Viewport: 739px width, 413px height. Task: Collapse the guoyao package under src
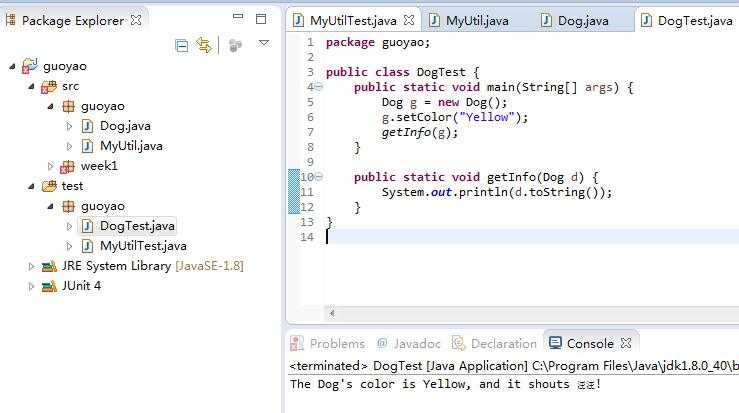50,107
